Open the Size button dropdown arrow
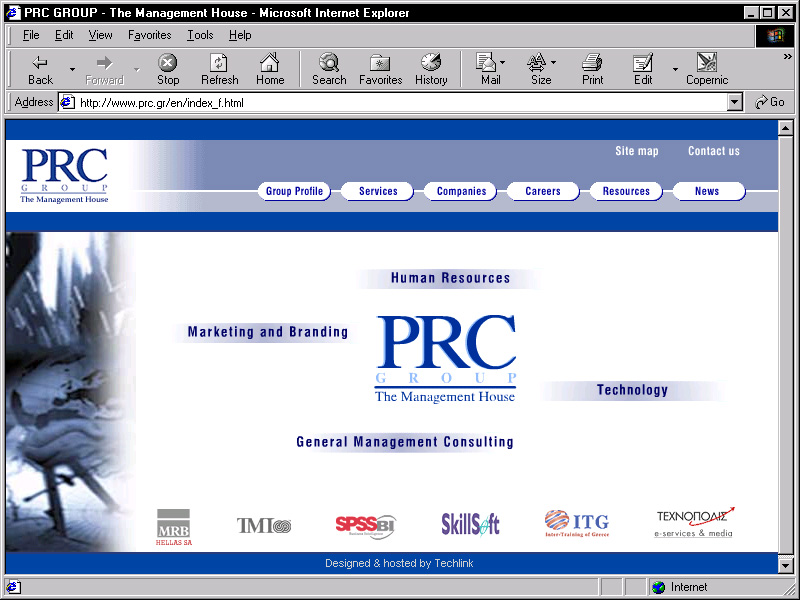This screenshot has height=600, width=800. tap(554, 63)
